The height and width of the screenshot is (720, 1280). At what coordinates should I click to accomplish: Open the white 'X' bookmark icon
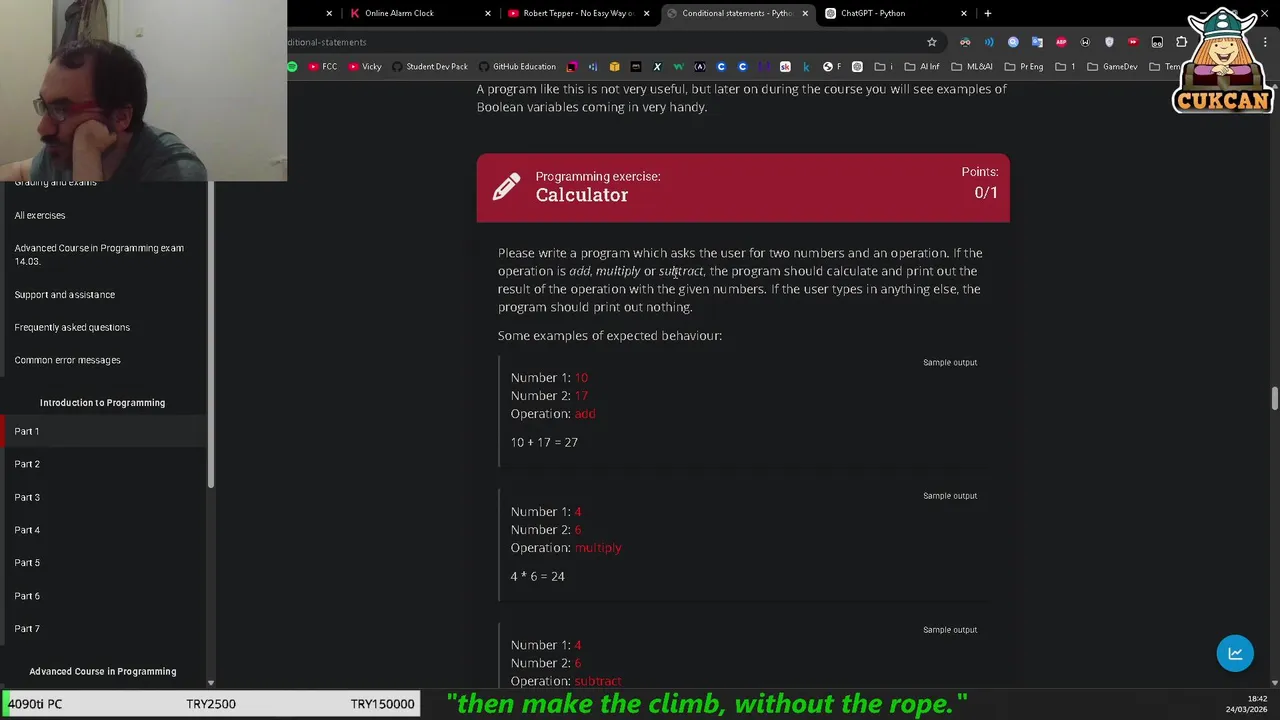pyautogui.click(x=657, y=67)
